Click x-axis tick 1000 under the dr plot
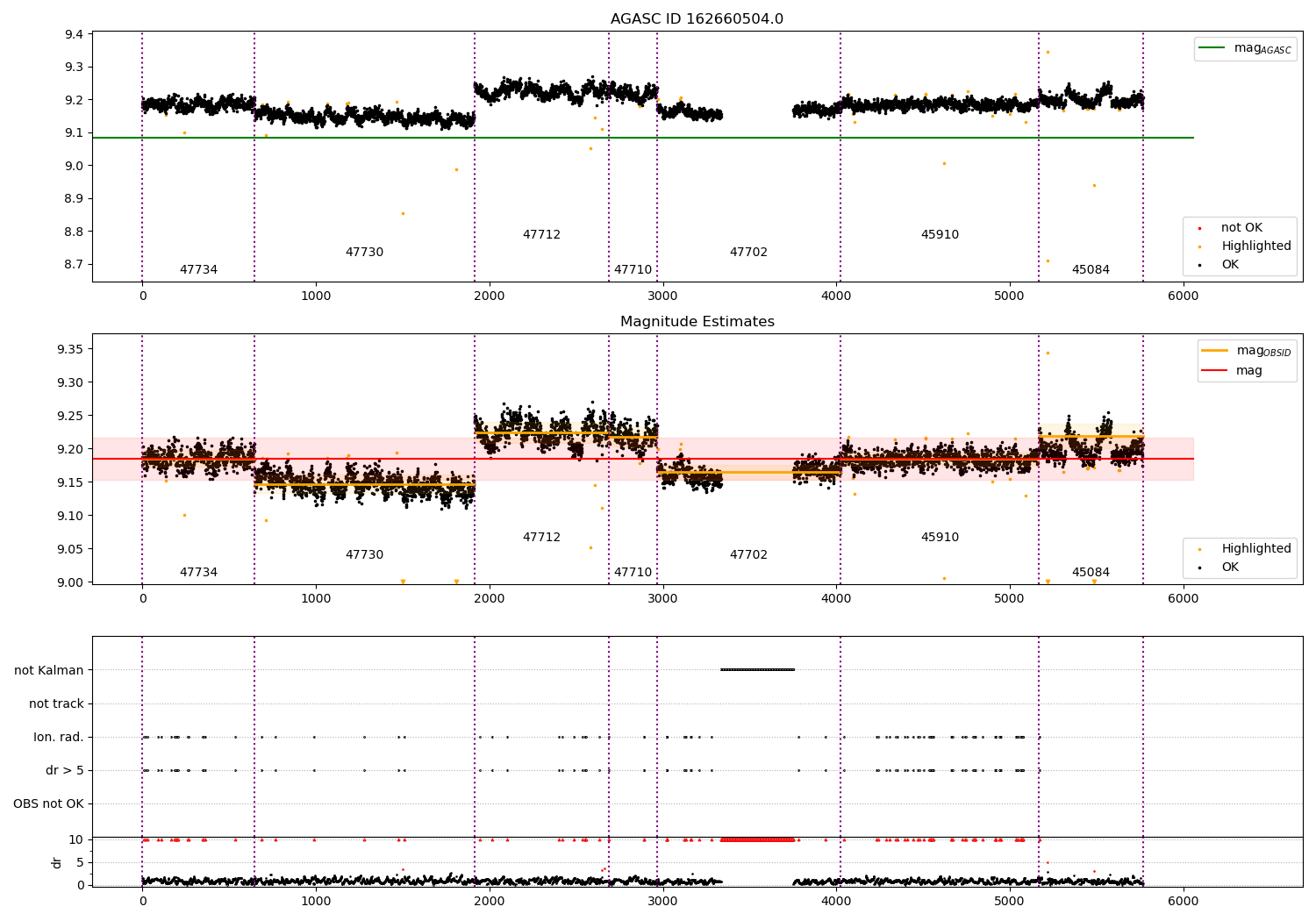This screenshot has width=1316, height=921. [x=316, y=901]
